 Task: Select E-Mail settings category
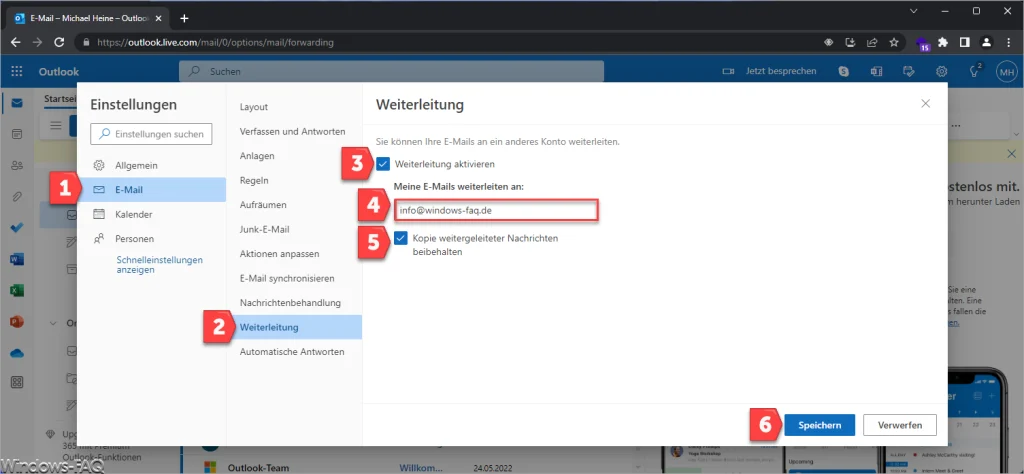(152, 190)
